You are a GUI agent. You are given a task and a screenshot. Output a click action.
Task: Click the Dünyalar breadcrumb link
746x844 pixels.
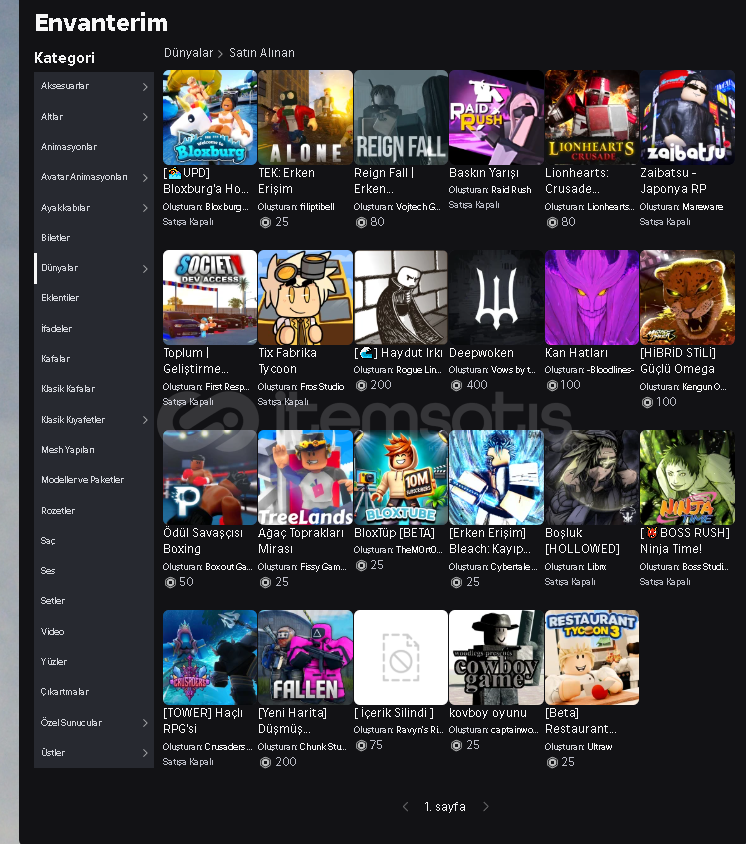click(188, 53)
